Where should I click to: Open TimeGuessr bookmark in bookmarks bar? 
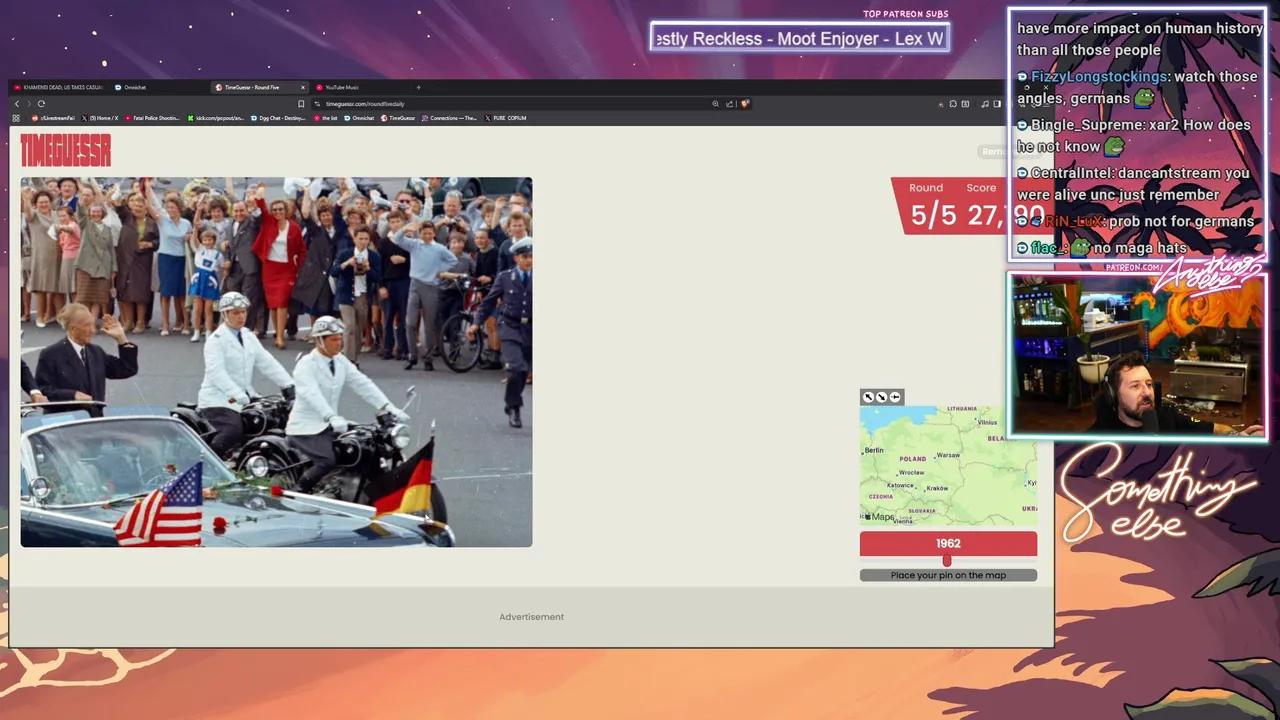pos(398,118)
